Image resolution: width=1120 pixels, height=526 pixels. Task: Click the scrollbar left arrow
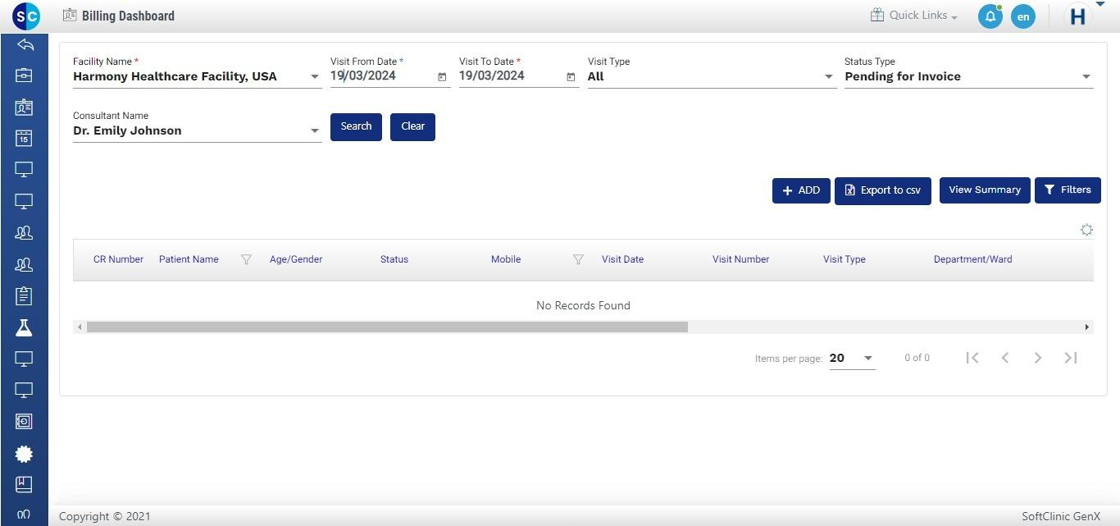[x=79, y=327]
